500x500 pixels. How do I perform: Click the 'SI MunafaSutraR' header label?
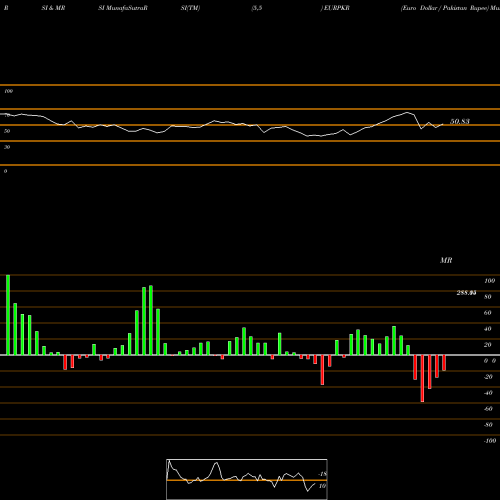(123, 8)
